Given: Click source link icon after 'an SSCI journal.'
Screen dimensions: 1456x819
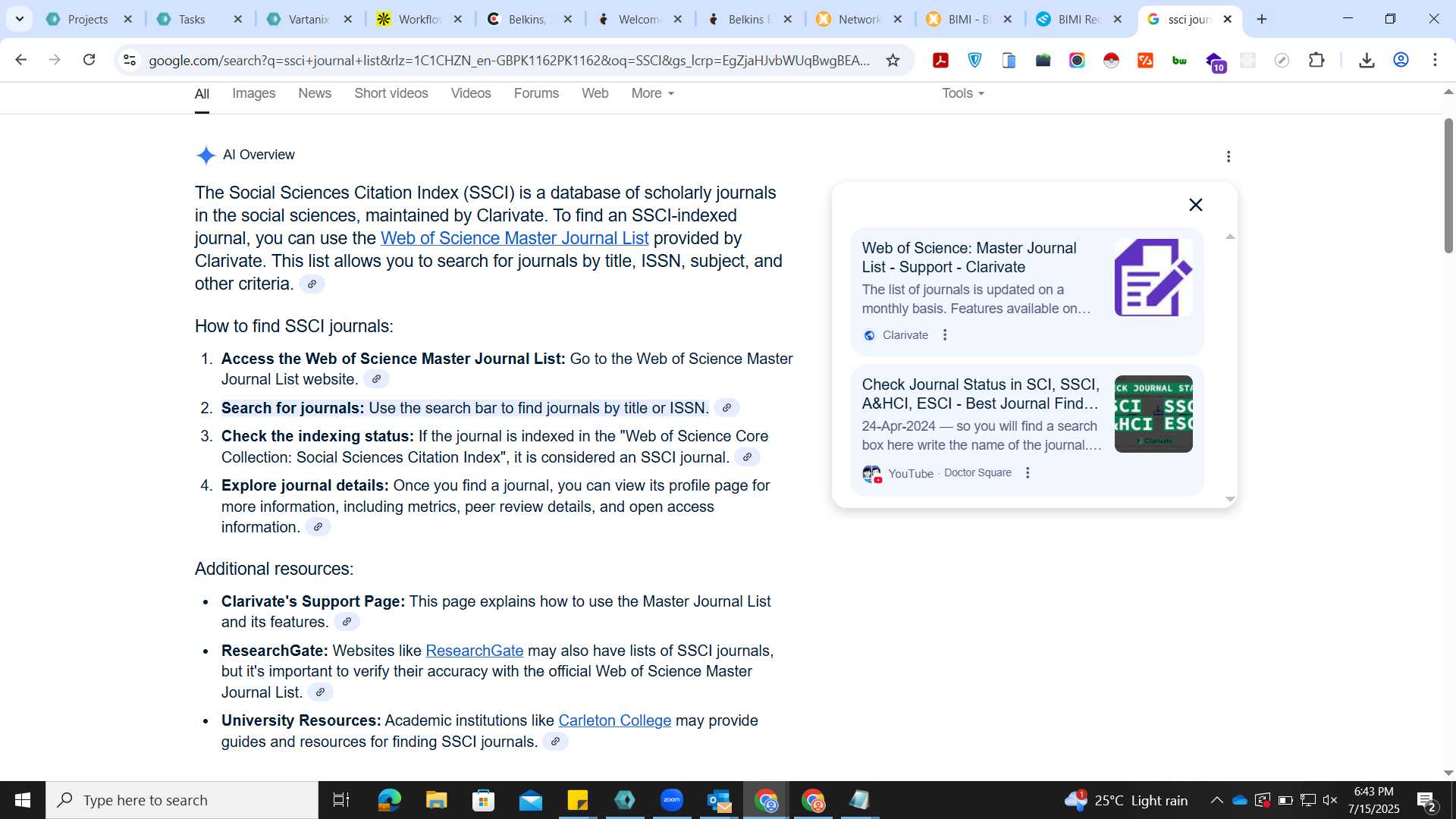Looking at the screenshot, I should coord(747,457).
